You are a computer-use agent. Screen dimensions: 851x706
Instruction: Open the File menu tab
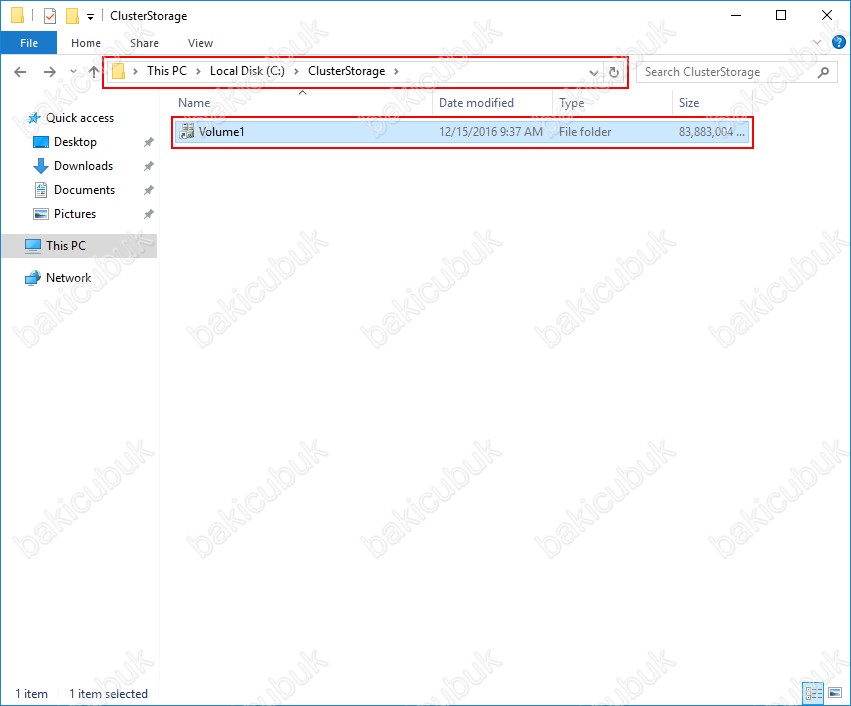pyautogui.click(x=29, y=43)
